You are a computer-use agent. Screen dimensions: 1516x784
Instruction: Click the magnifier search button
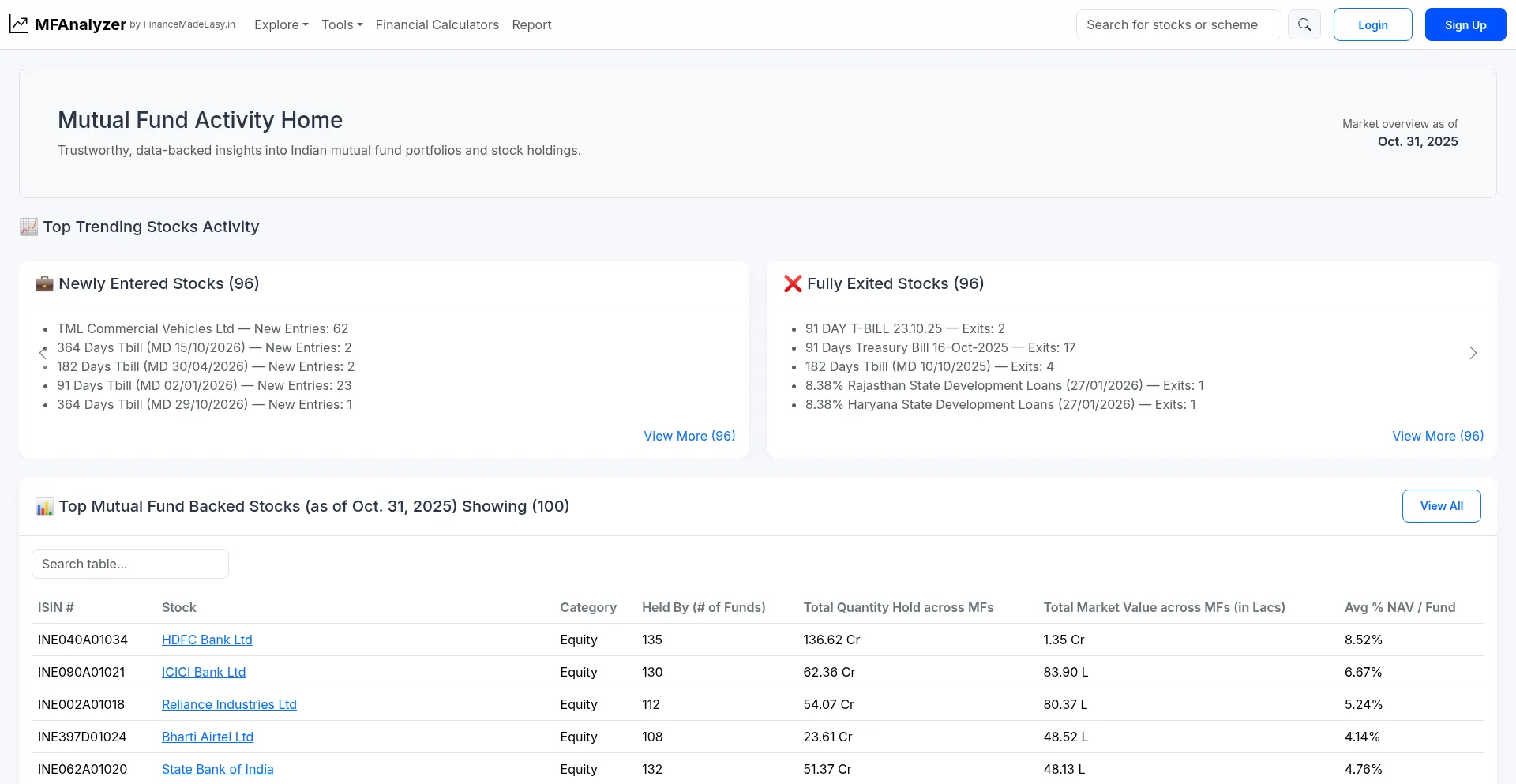tap(1304, 24)
